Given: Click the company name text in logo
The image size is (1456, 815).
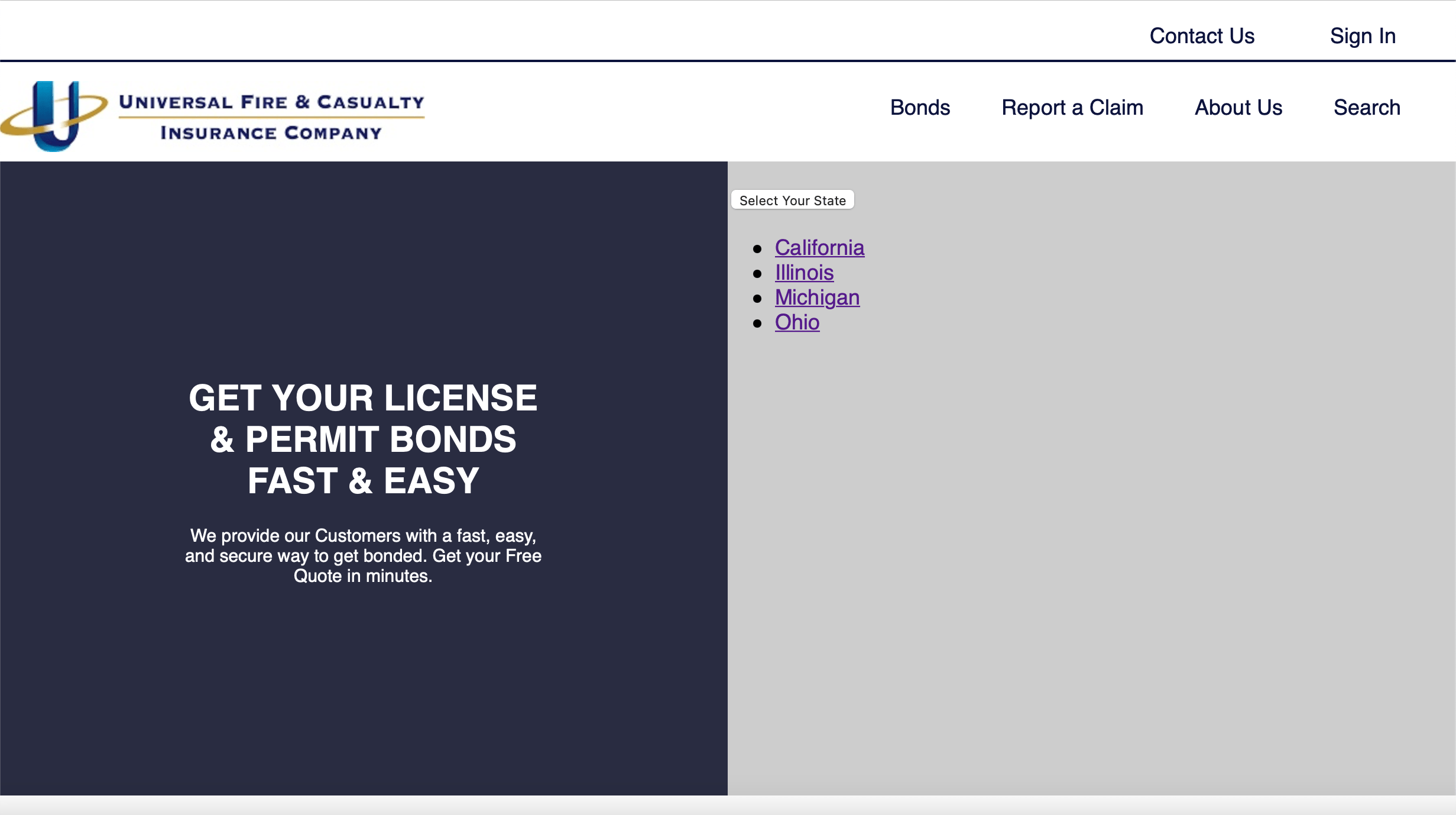Looking at the screenshot, I should tap(271, 102).
